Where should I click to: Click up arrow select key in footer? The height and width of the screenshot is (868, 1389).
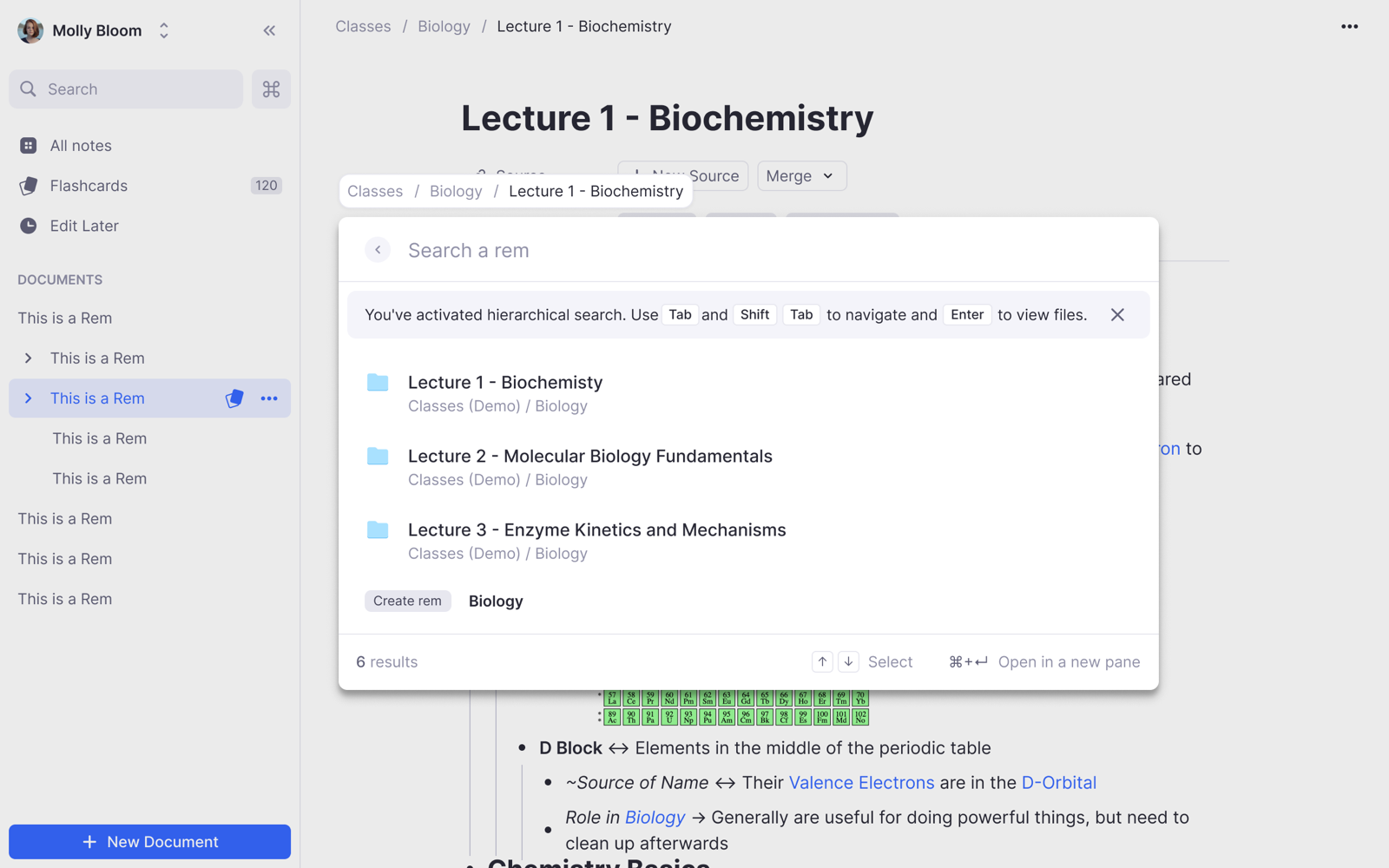(x=822, y=661)
